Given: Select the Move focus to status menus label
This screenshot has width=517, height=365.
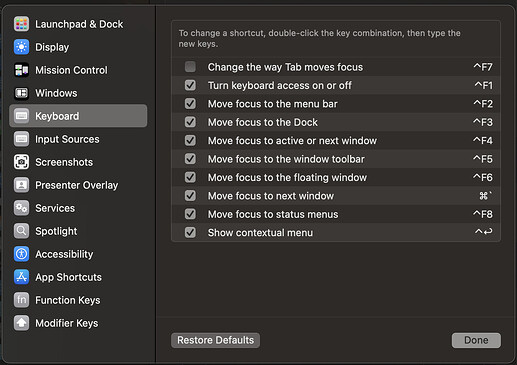Looking at the screenshot, I should point(273,214).
